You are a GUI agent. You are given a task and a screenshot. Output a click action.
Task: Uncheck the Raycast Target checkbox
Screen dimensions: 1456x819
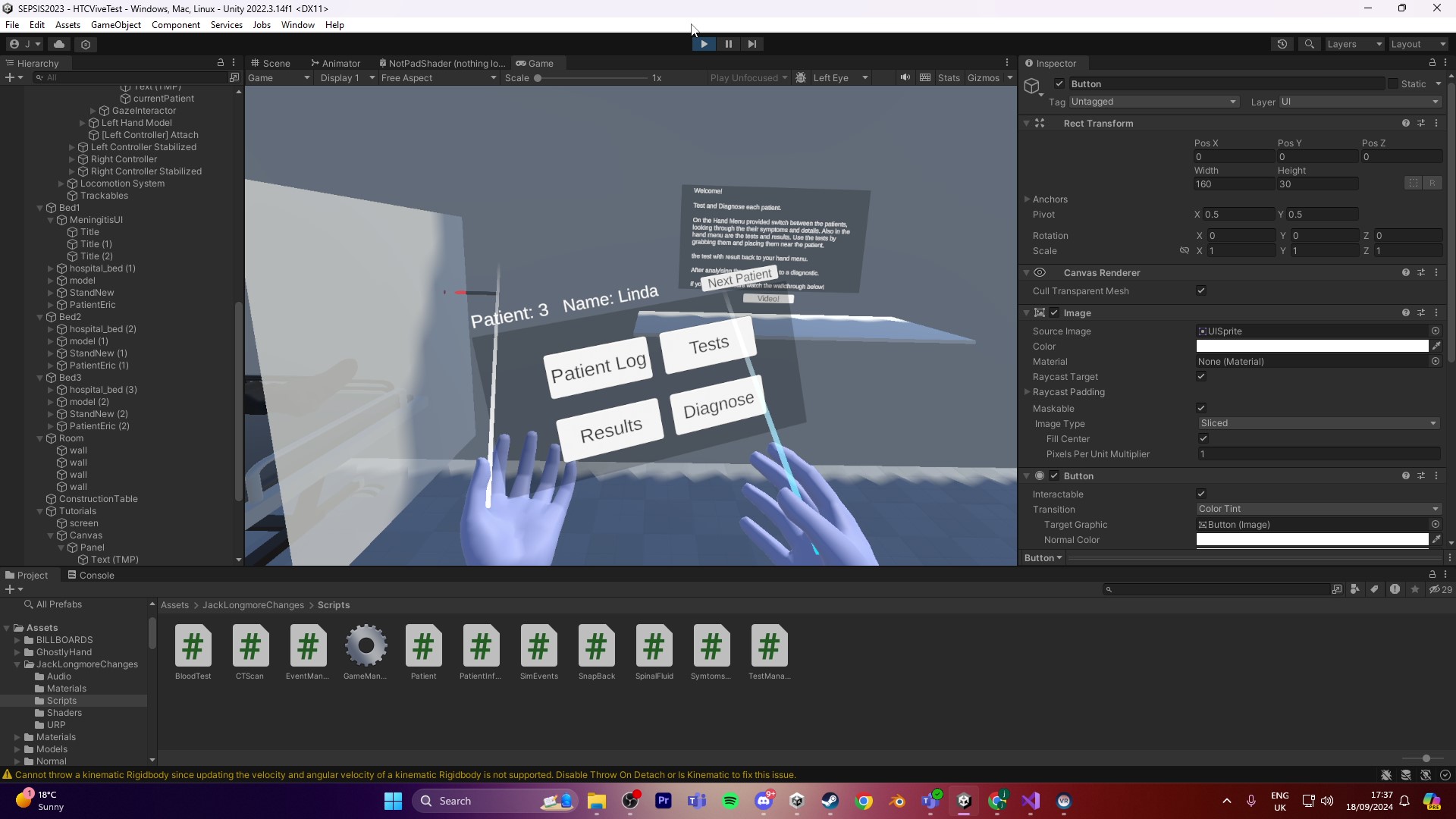coord(1201,376)
